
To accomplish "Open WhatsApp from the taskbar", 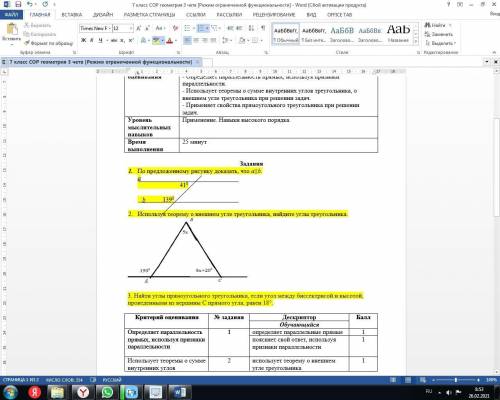I will [x=107, y=392].
